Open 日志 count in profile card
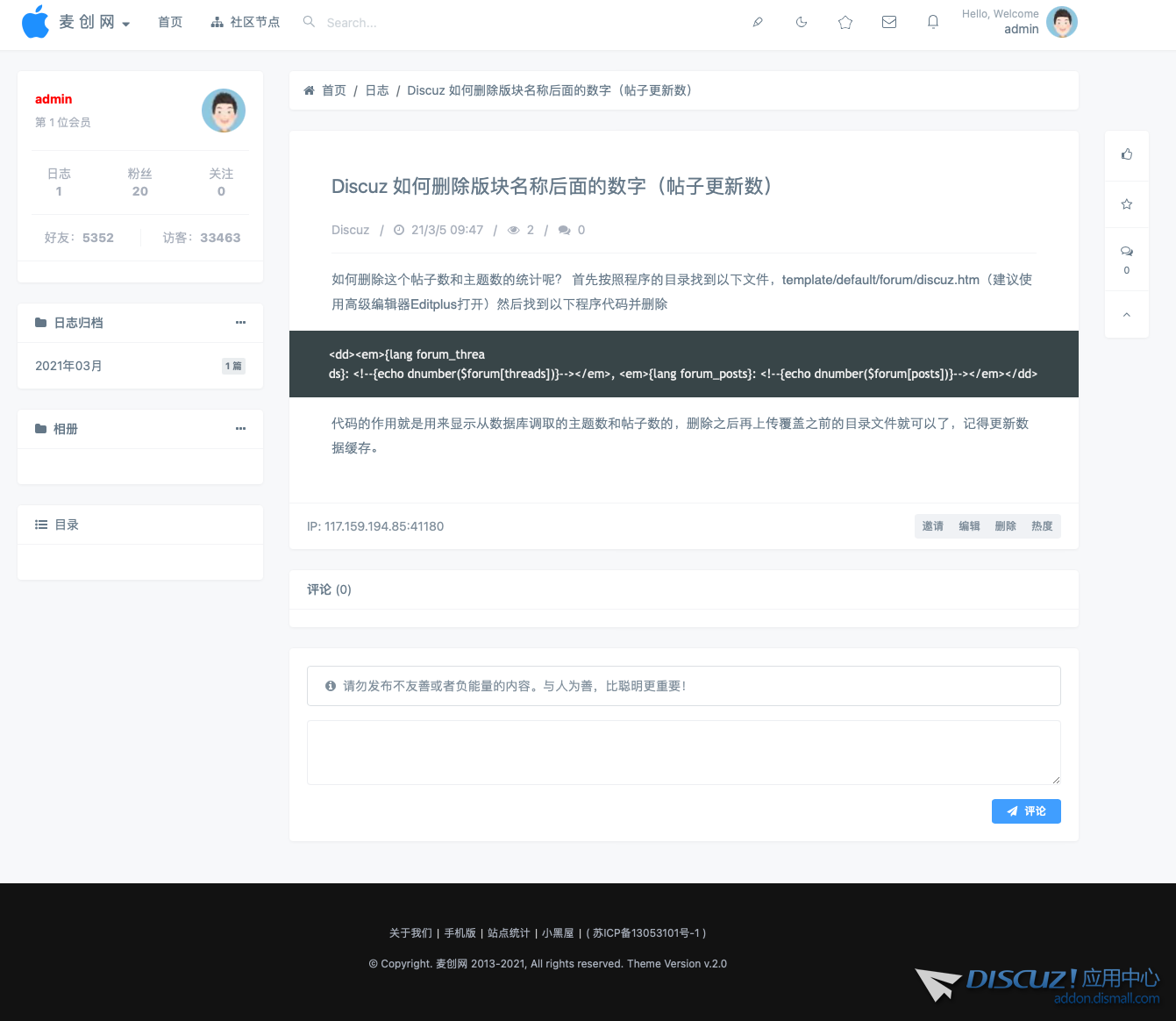 [59, 182]
